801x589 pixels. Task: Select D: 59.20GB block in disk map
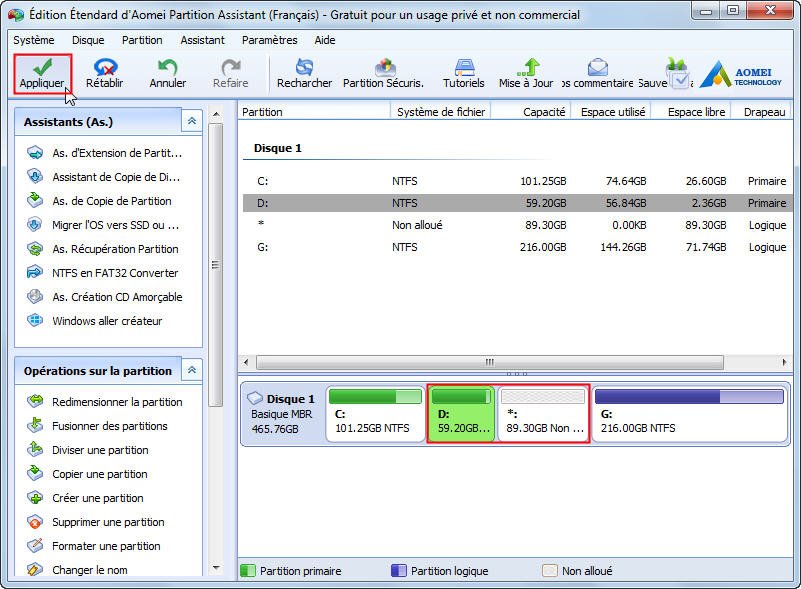tap(462, 414)
